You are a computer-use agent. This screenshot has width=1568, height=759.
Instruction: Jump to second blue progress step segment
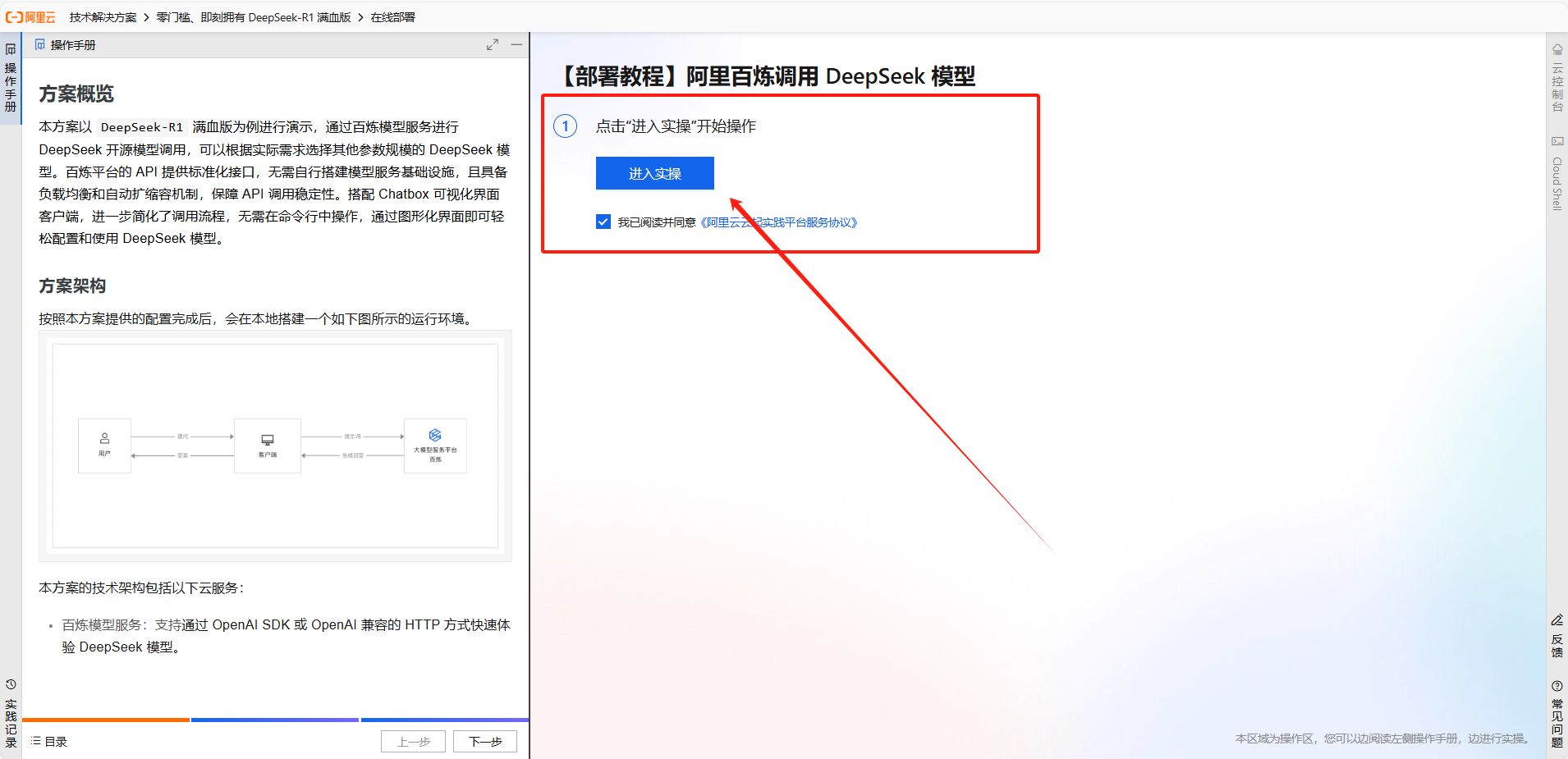coord(275,720)
